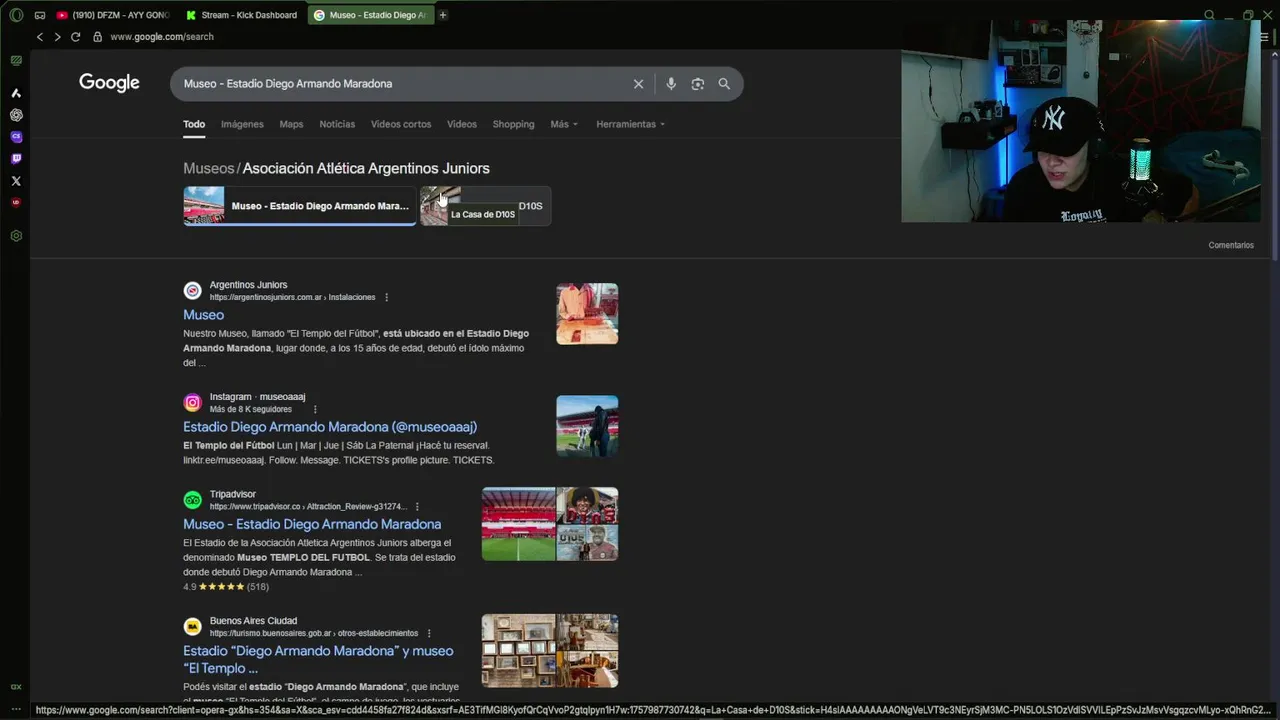Open the Tripadvisor result image collage
This screenshot has width=1280, height=720.
coord(550,524)
